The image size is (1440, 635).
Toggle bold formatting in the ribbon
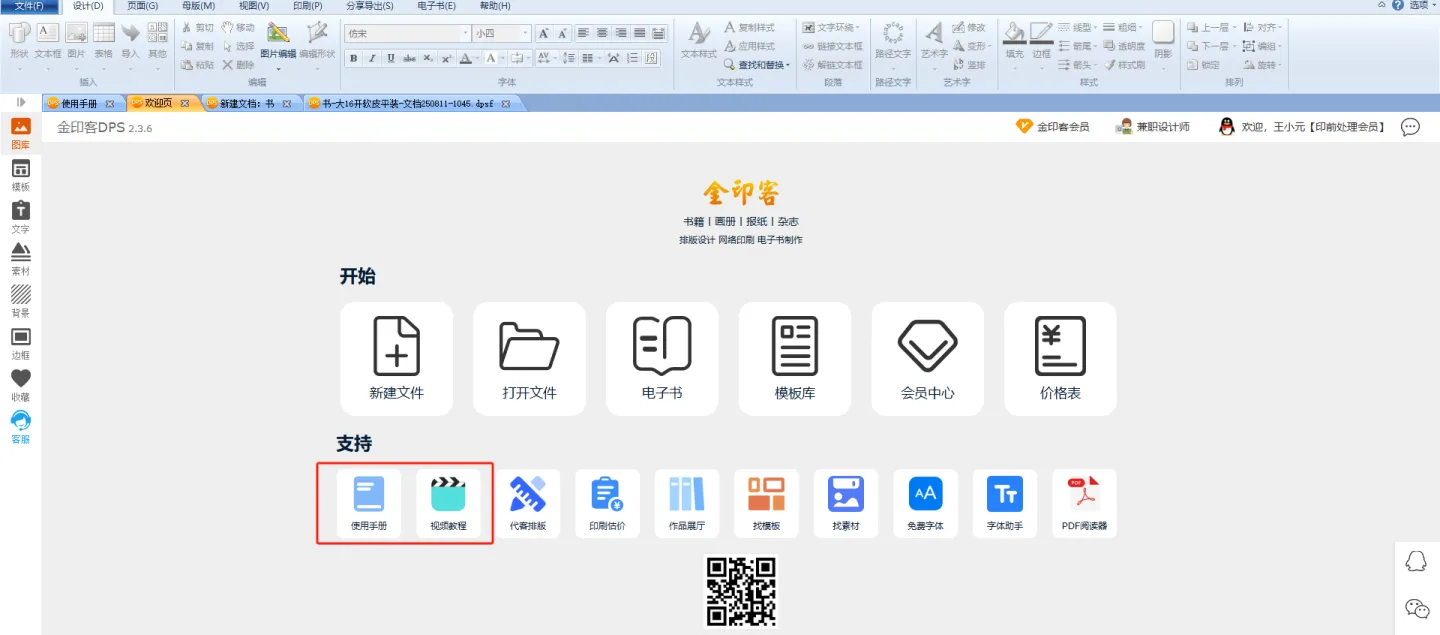click(x=354, y=59)
